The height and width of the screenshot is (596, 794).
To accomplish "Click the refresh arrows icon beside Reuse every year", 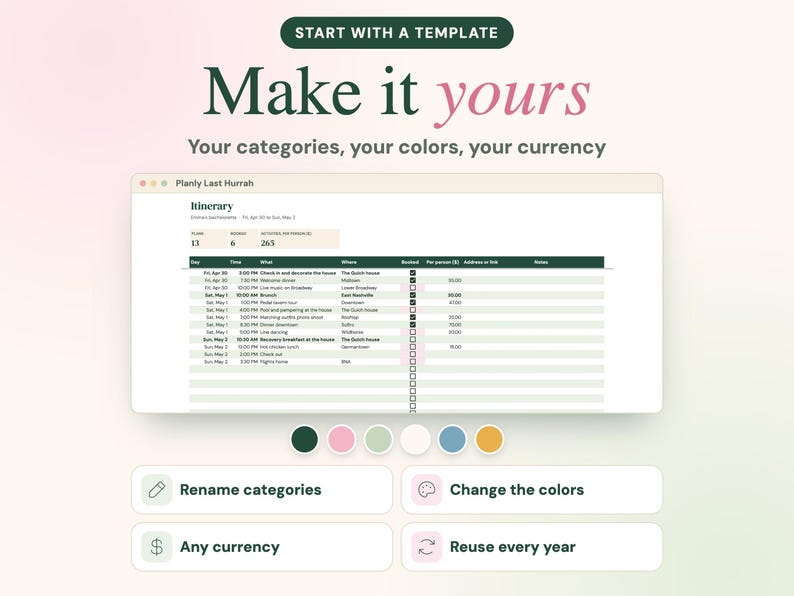I will (x=426, y=547).
